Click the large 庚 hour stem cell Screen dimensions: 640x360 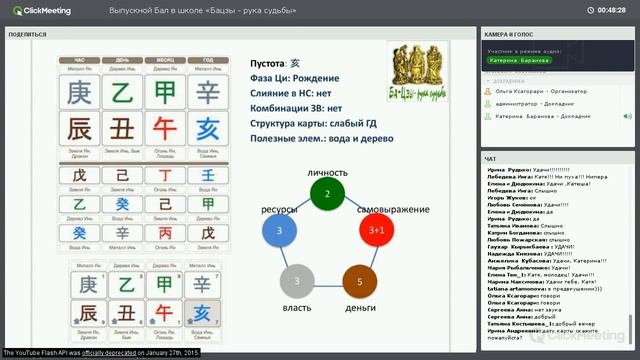(80, 92)
